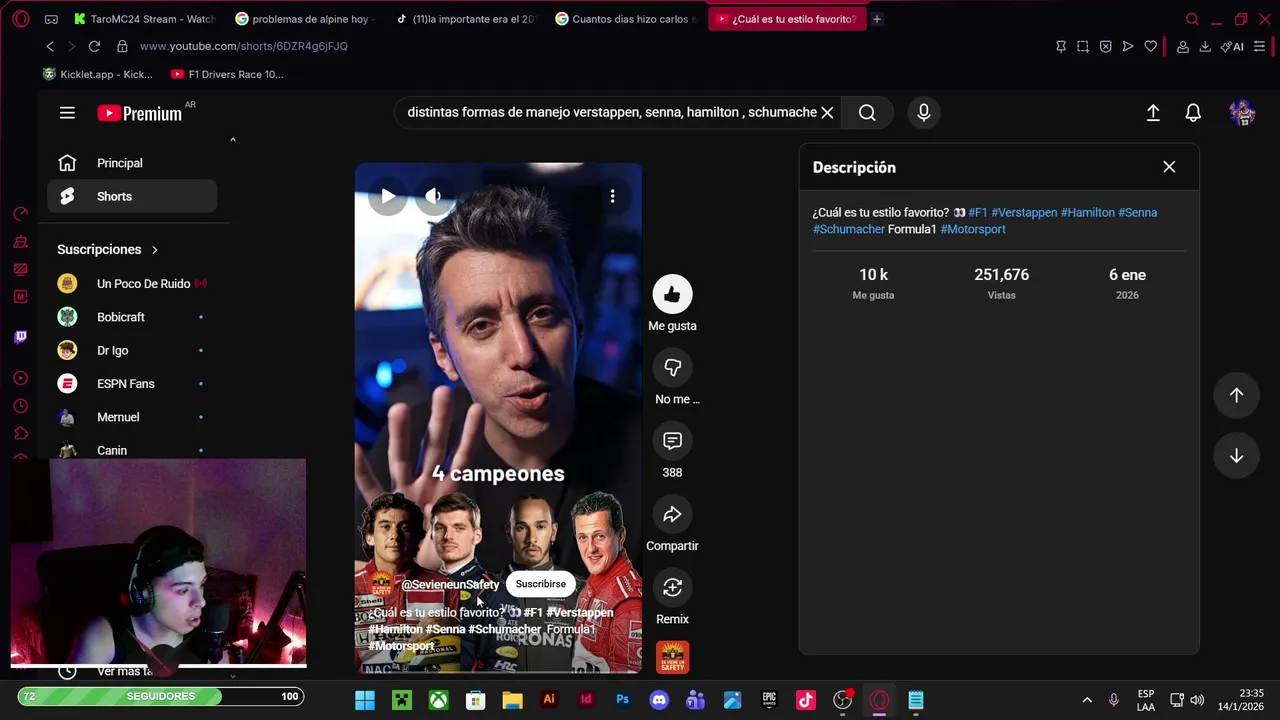The height and width of the screenshot is (720, 1280).
Task: Open Opera easy setup sliders
Action: tap(1260, 46)
